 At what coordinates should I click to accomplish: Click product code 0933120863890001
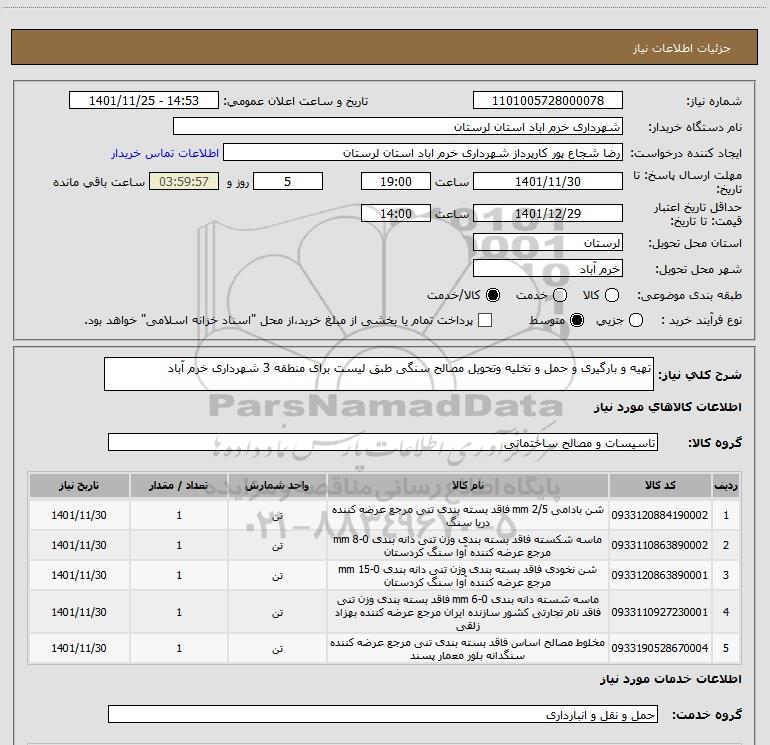point(660,575)
